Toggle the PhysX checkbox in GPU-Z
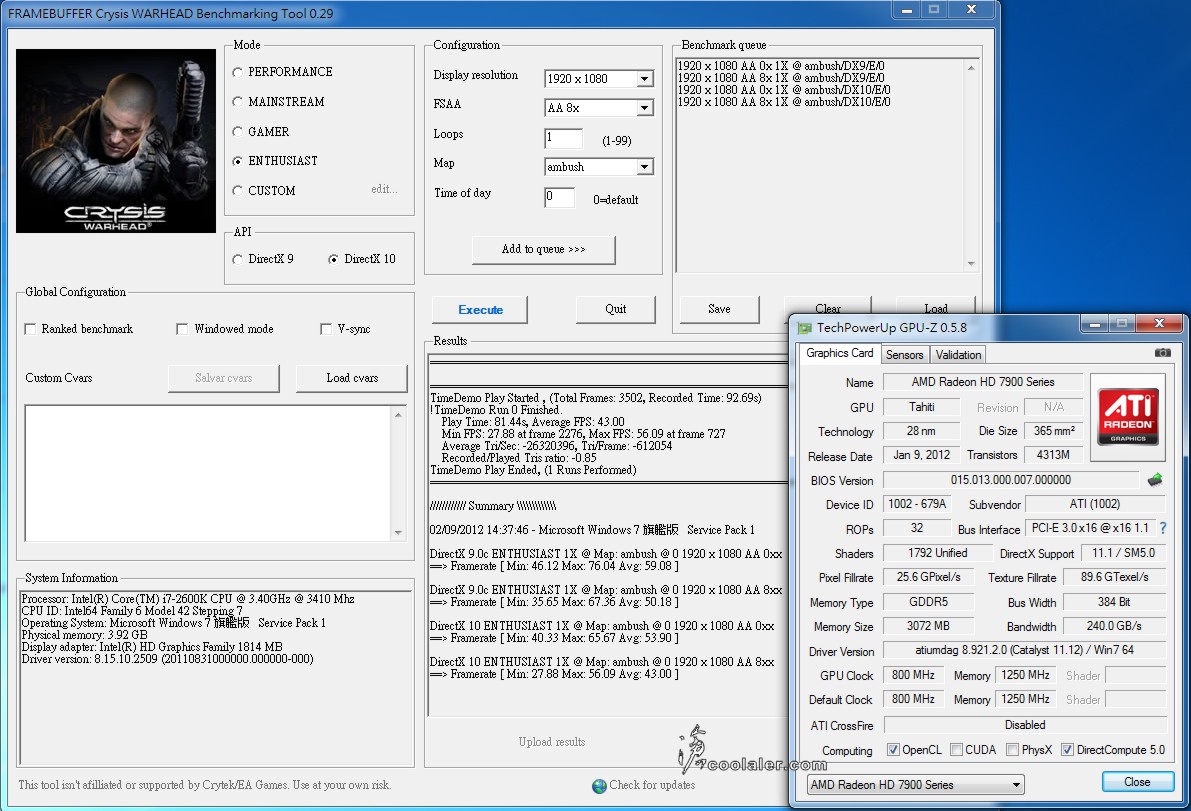Image resolution: width=1191 pixels, height=811 pixels. pyautogui.click(x=1013, y=749)
